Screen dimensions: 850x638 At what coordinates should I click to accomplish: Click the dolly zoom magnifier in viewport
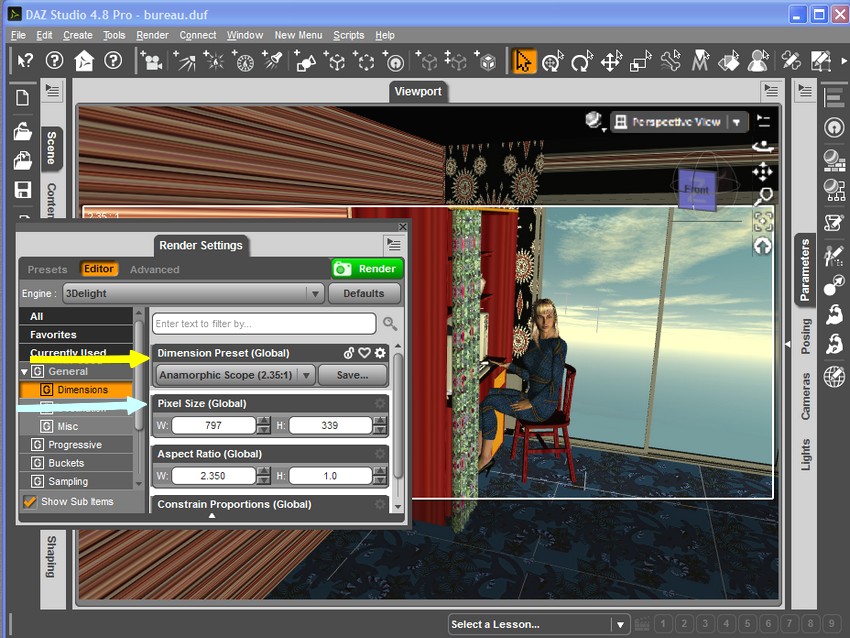click(x=763, y=196)
